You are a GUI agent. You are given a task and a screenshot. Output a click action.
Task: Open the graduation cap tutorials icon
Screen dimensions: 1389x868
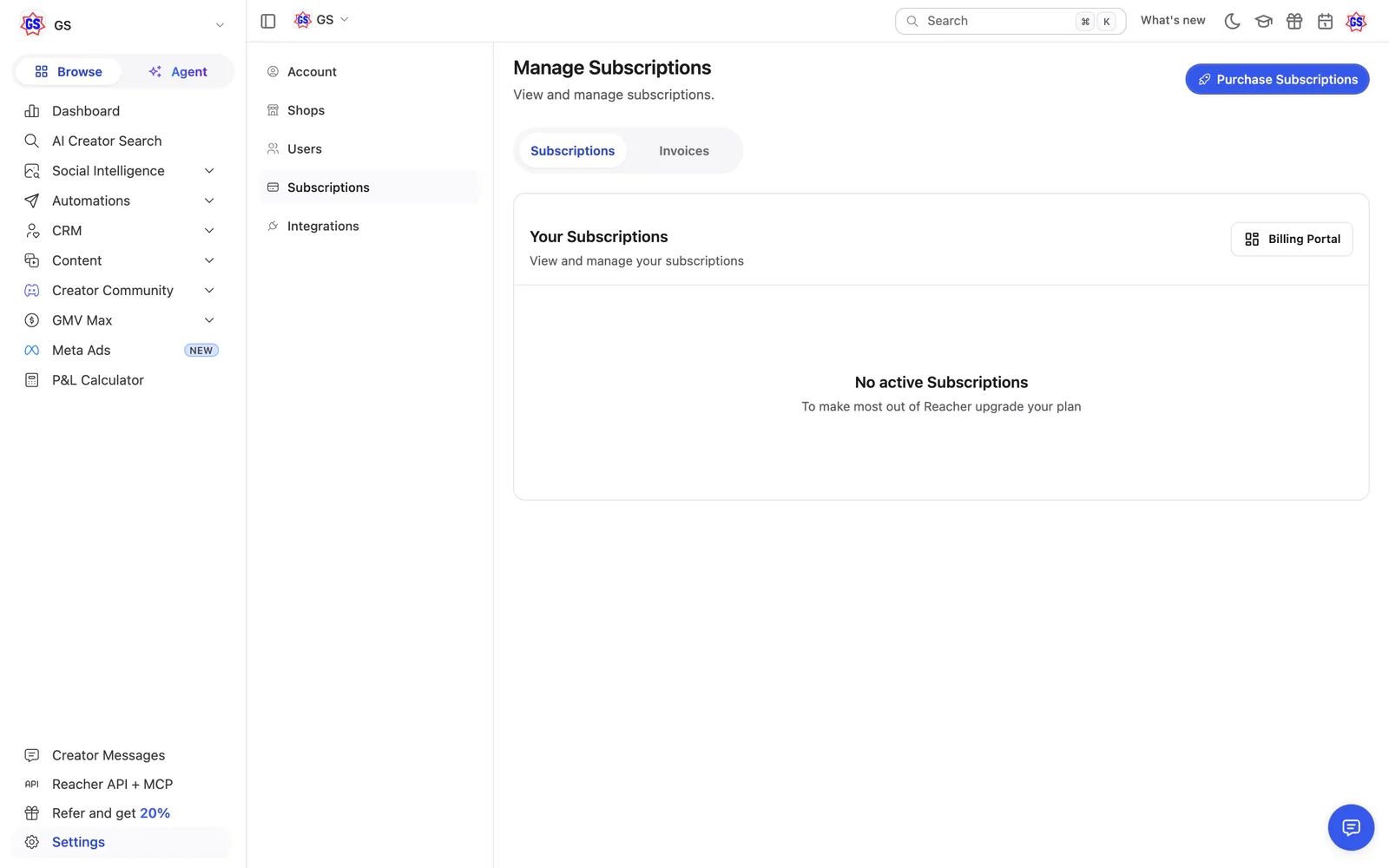coord(1263,21)
